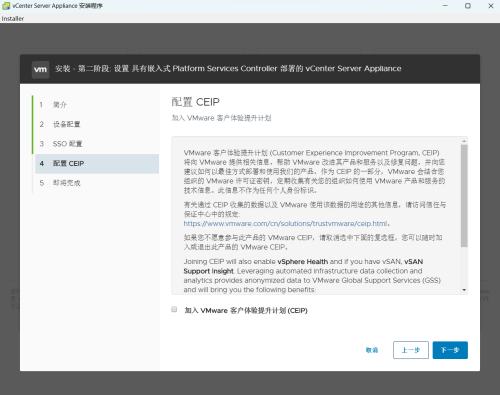Open the vmware.com ceip.html link
500x395 pixels.
point(285,223)
